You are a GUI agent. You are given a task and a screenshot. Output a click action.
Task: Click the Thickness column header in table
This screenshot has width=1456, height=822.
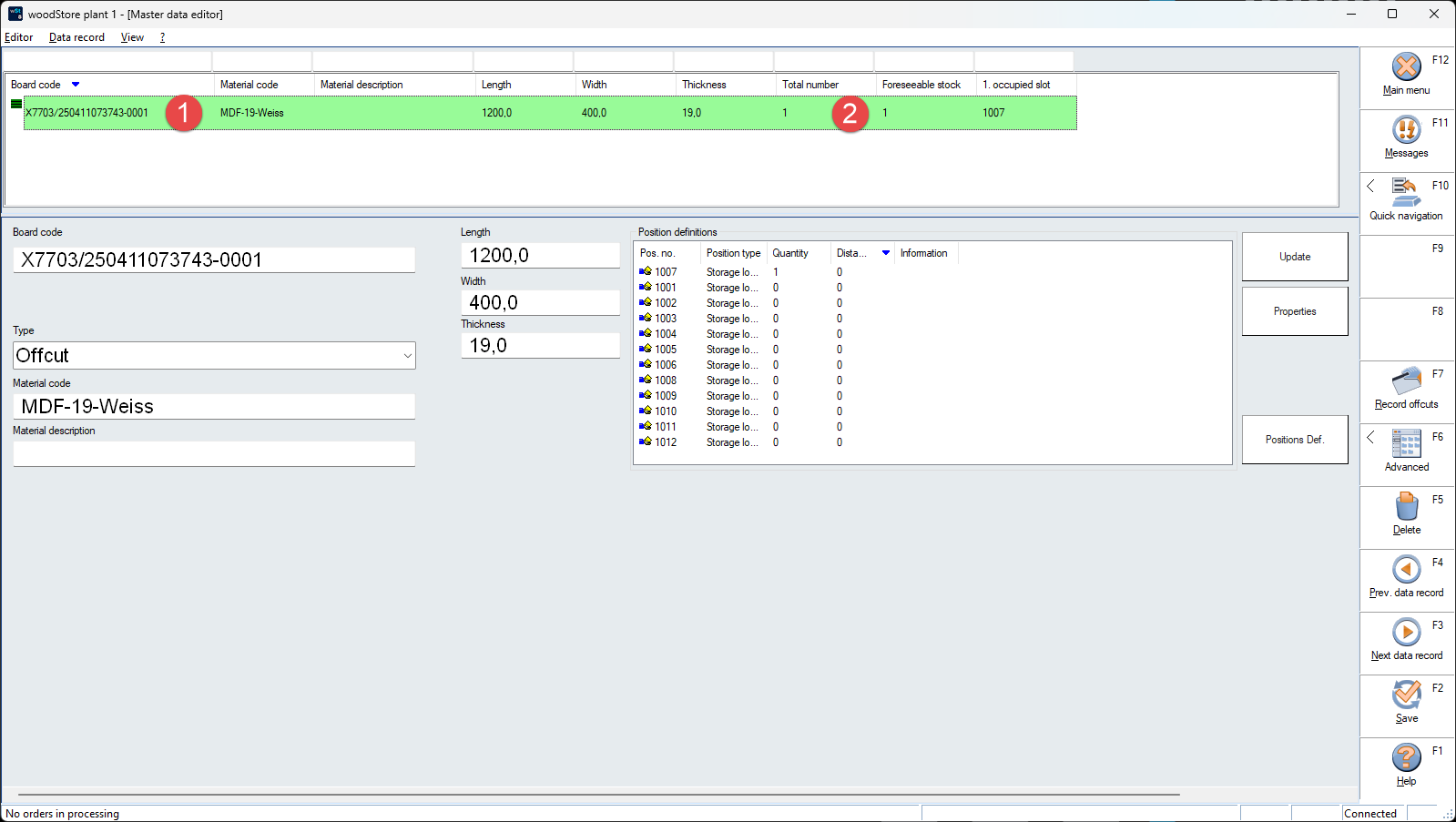tap(725, 85)
